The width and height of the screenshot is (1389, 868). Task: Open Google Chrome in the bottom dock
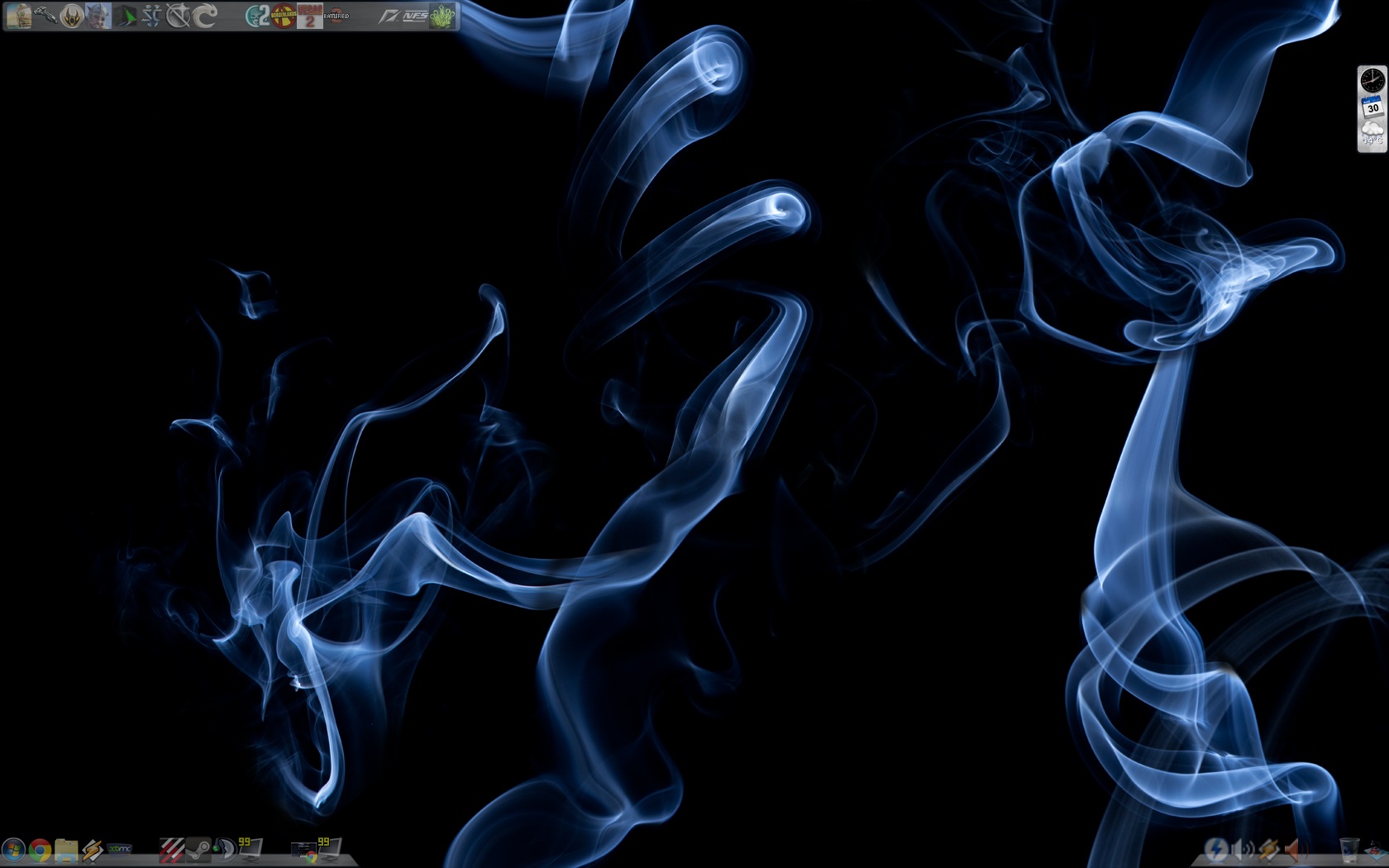click(x=39, y=850)
